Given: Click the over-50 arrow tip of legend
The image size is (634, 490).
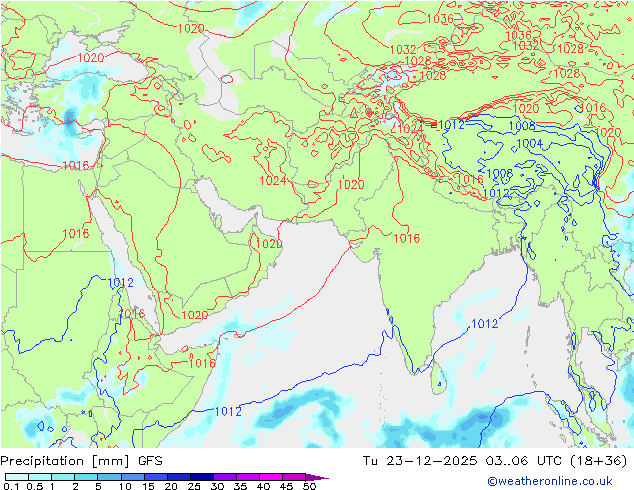Looking at the screenshot, I should 317,477.
